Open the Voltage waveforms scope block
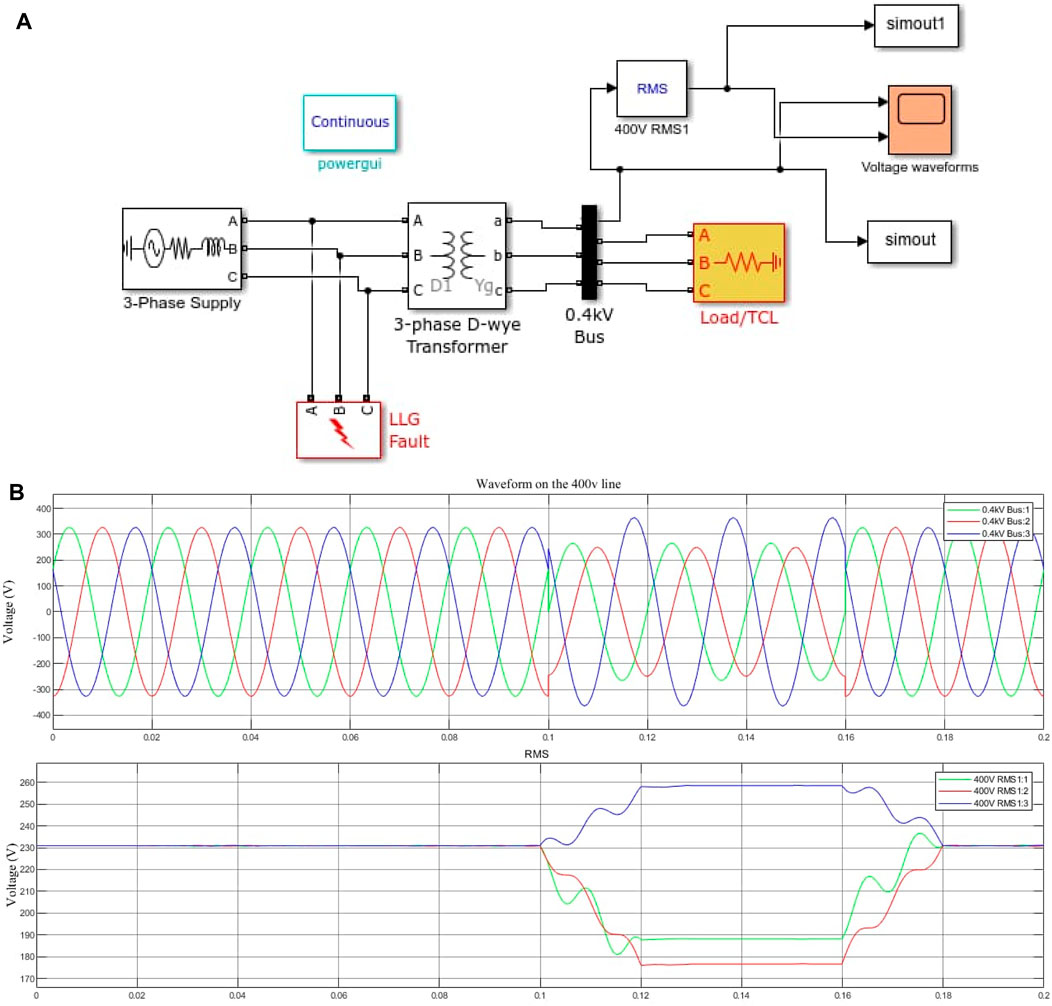Screen dimensions: 1052x1006 coord(920,119)
